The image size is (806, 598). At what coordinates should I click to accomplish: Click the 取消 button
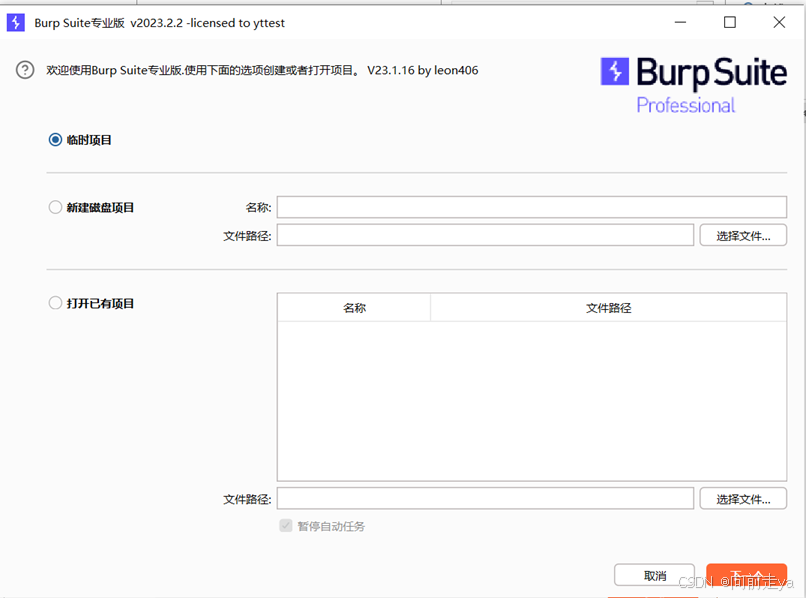pyautogui.click(x=654, y=575)
